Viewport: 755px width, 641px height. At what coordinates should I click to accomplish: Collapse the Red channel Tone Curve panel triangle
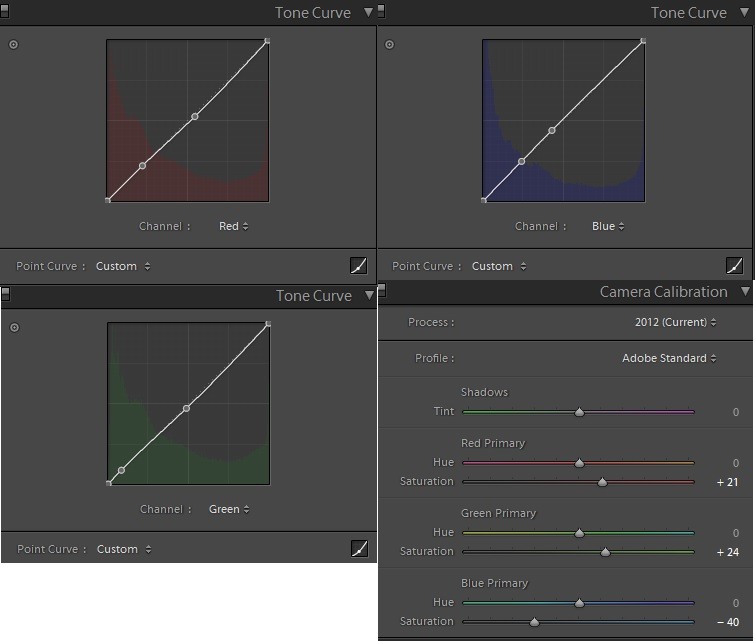click(368, 12)
